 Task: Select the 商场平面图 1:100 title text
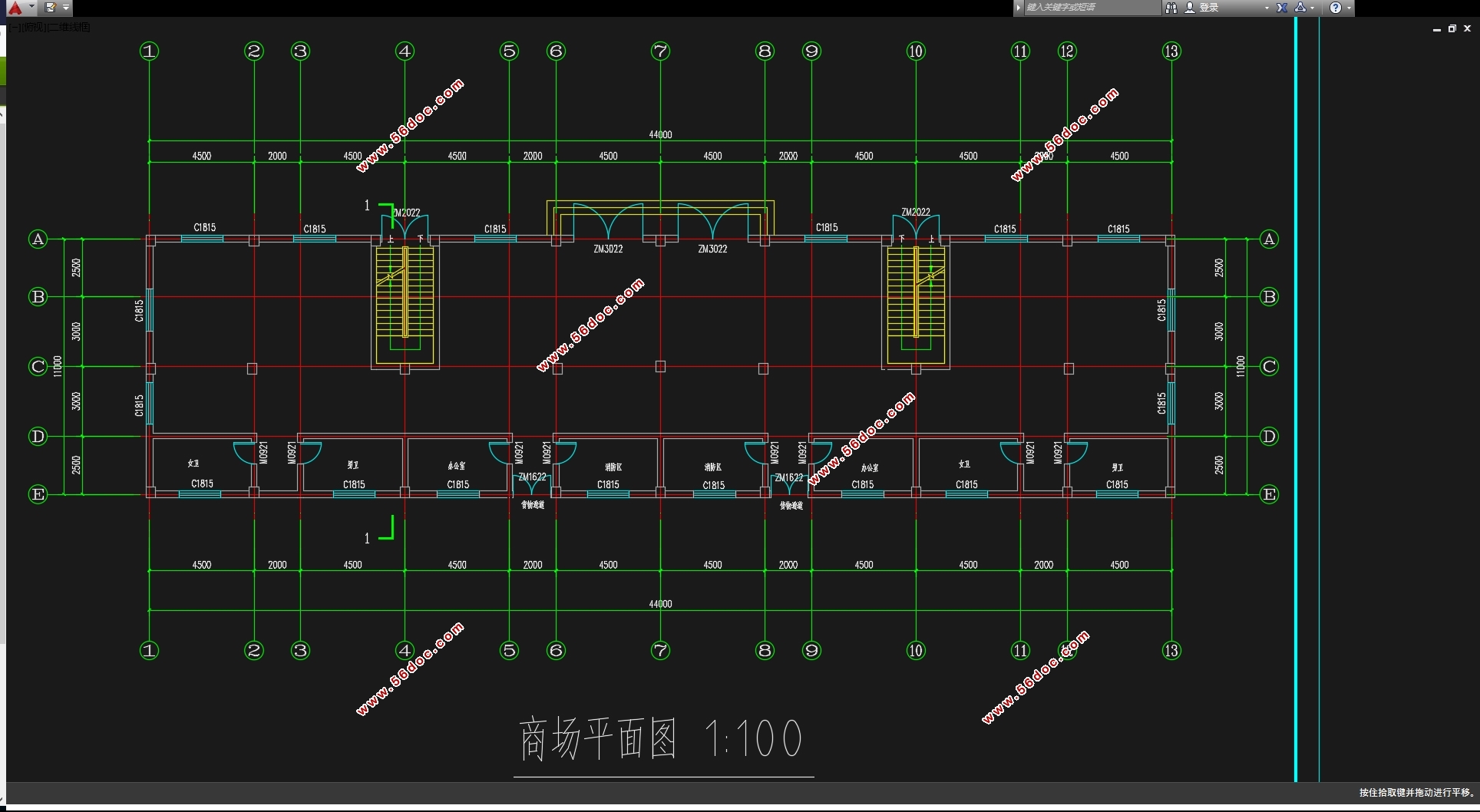tap(662, 739)
